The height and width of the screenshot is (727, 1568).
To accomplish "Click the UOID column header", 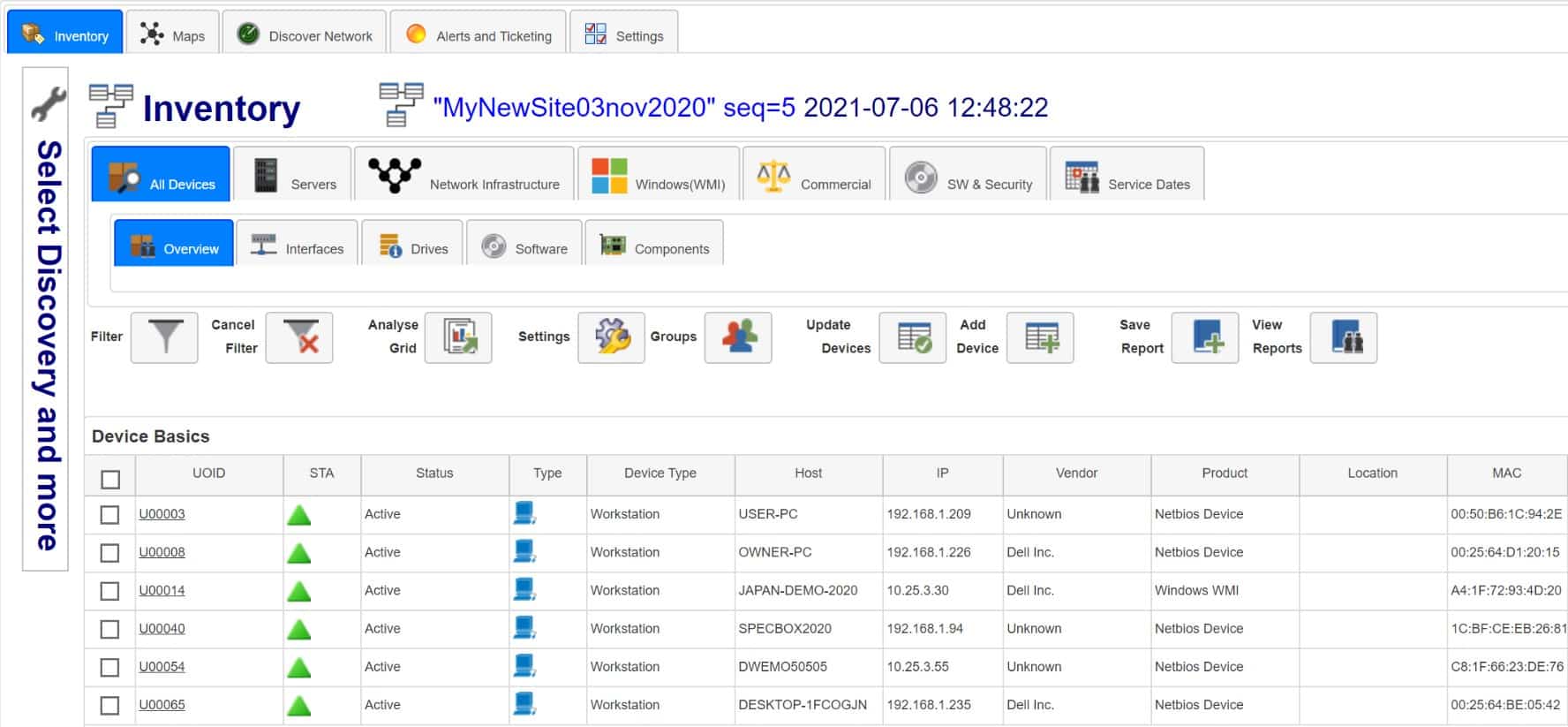I will point(209,473).
